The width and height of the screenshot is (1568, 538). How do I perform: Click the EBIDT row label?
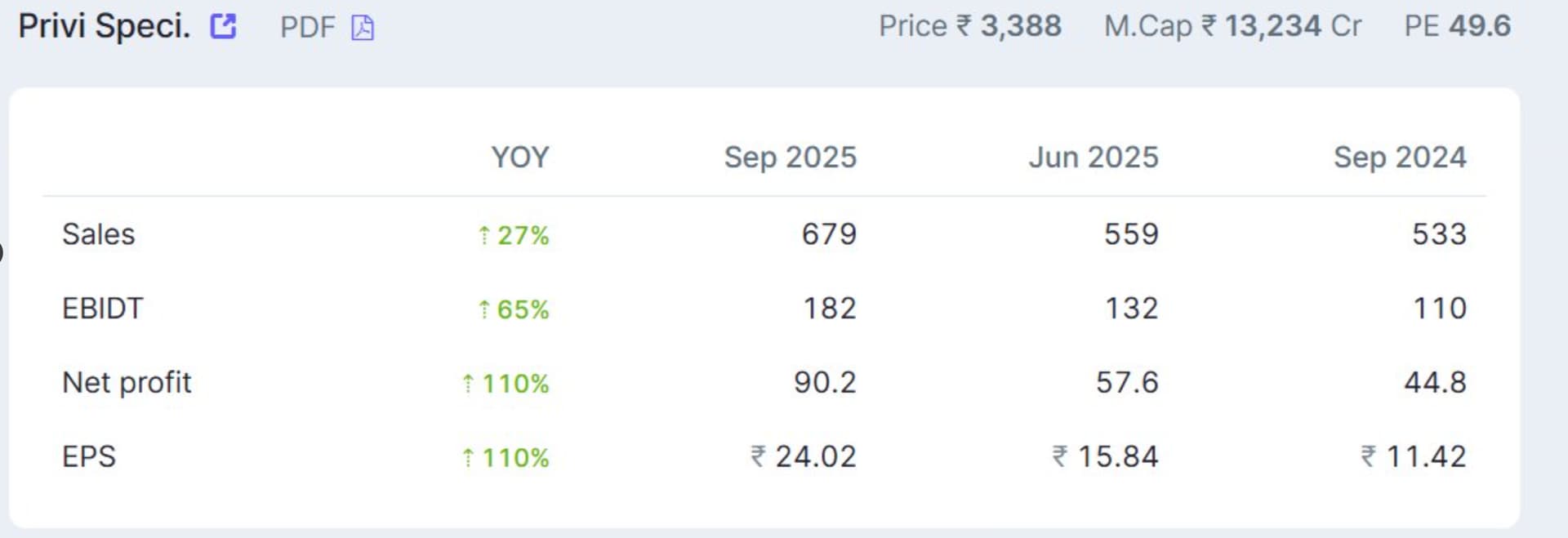(x=102, y=309)
